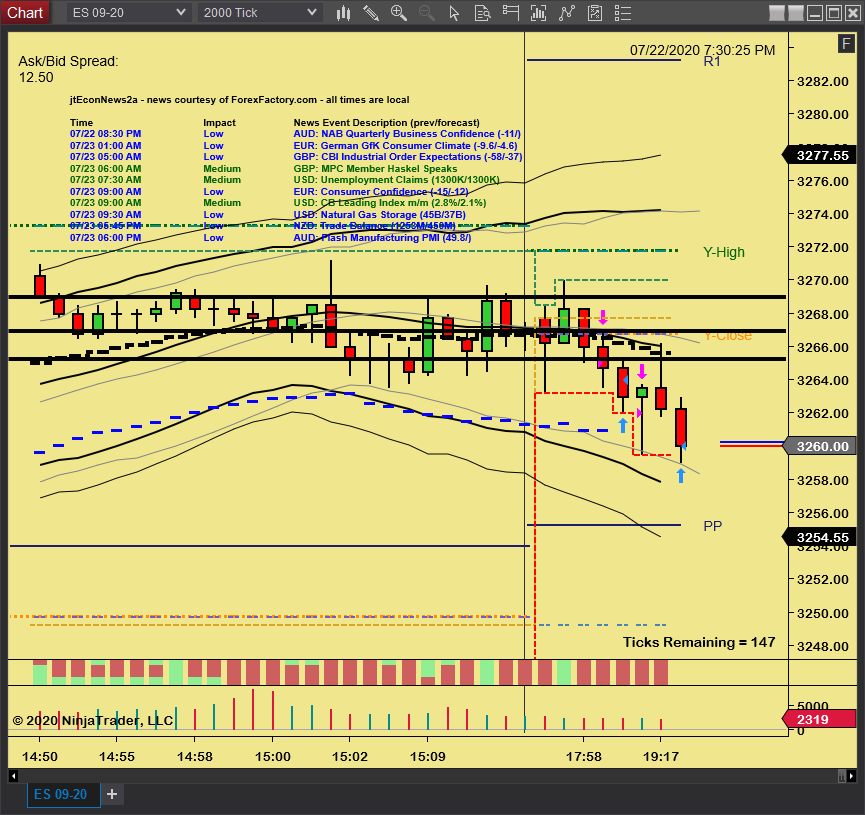Screen dimensions: 865x815
Task: Open the strategies clipboard icon
Action: 595,13
